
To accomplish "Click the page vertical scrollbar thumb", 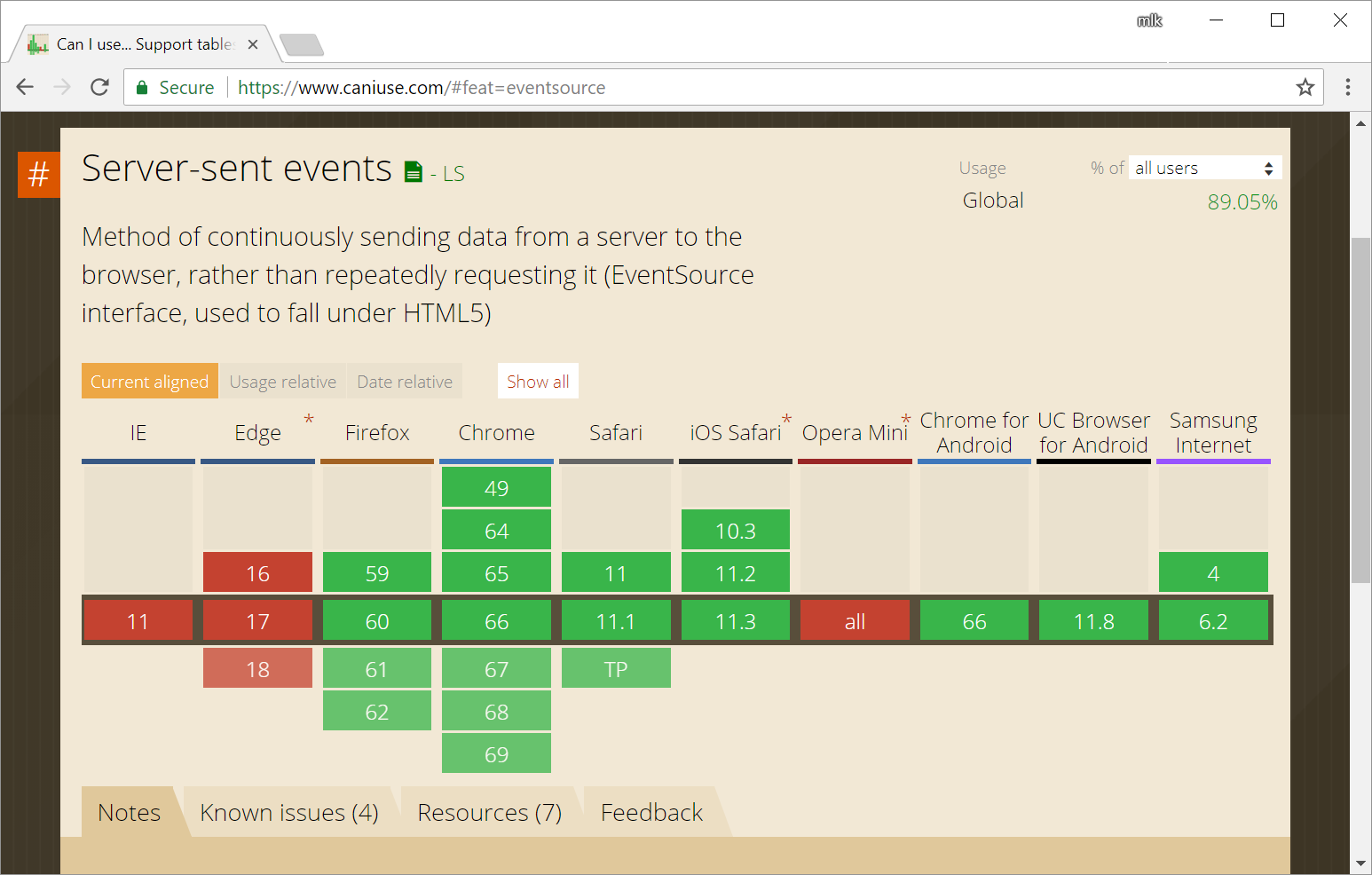I will pos(1360,410).
